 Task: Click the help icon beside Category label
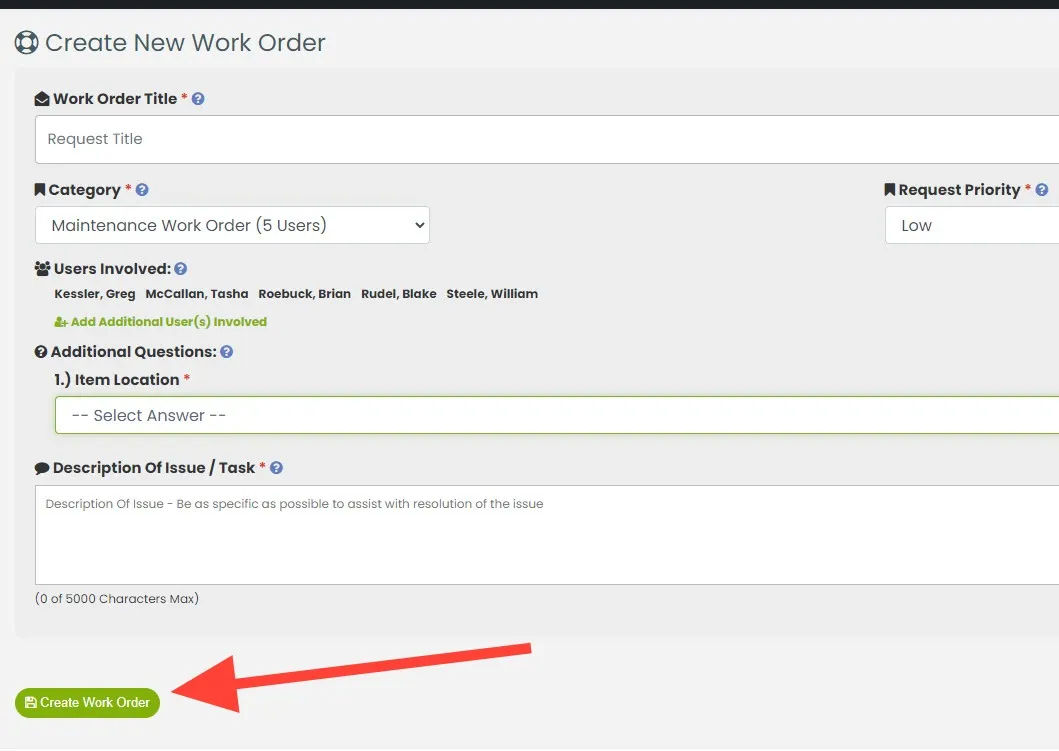[x=142, y=190]
